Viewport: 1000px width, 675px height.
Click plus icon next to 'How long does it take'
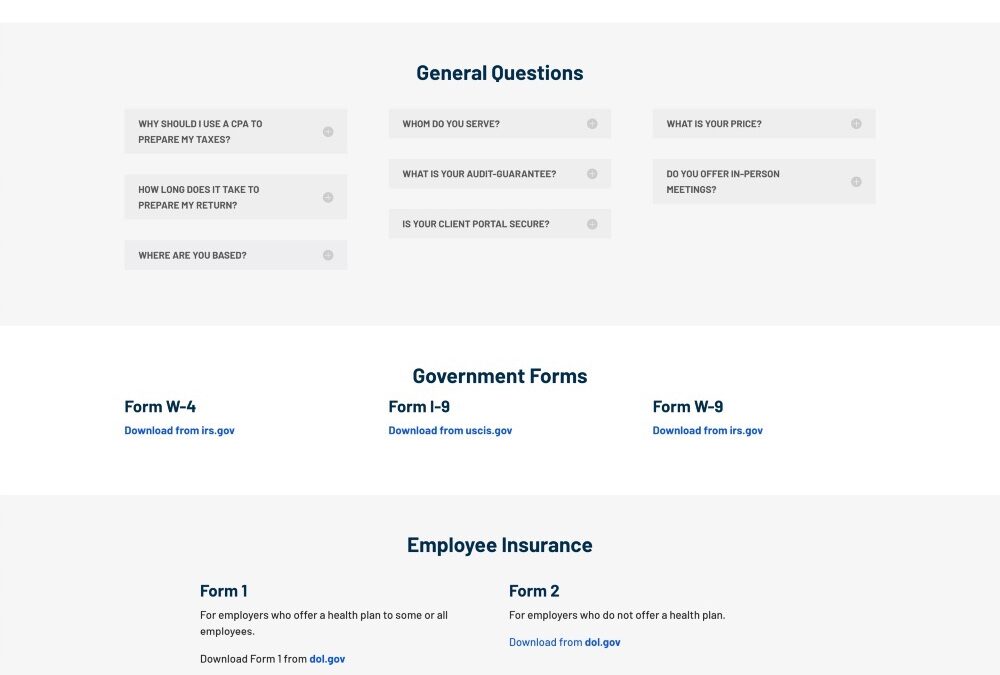tap(328, 198)
